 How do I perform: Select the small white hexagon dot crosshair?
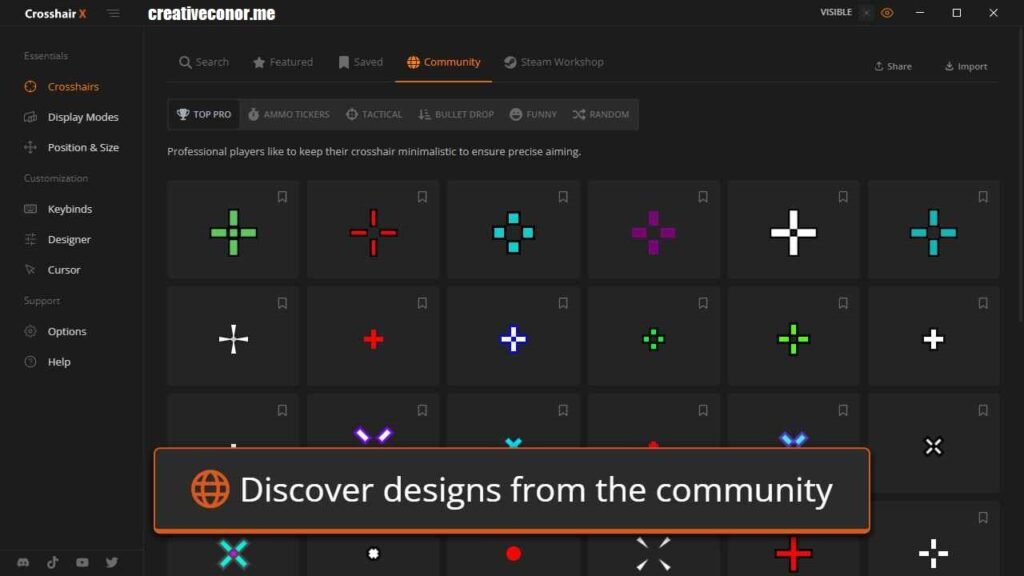pyautogui.click(x=373, y=554)
